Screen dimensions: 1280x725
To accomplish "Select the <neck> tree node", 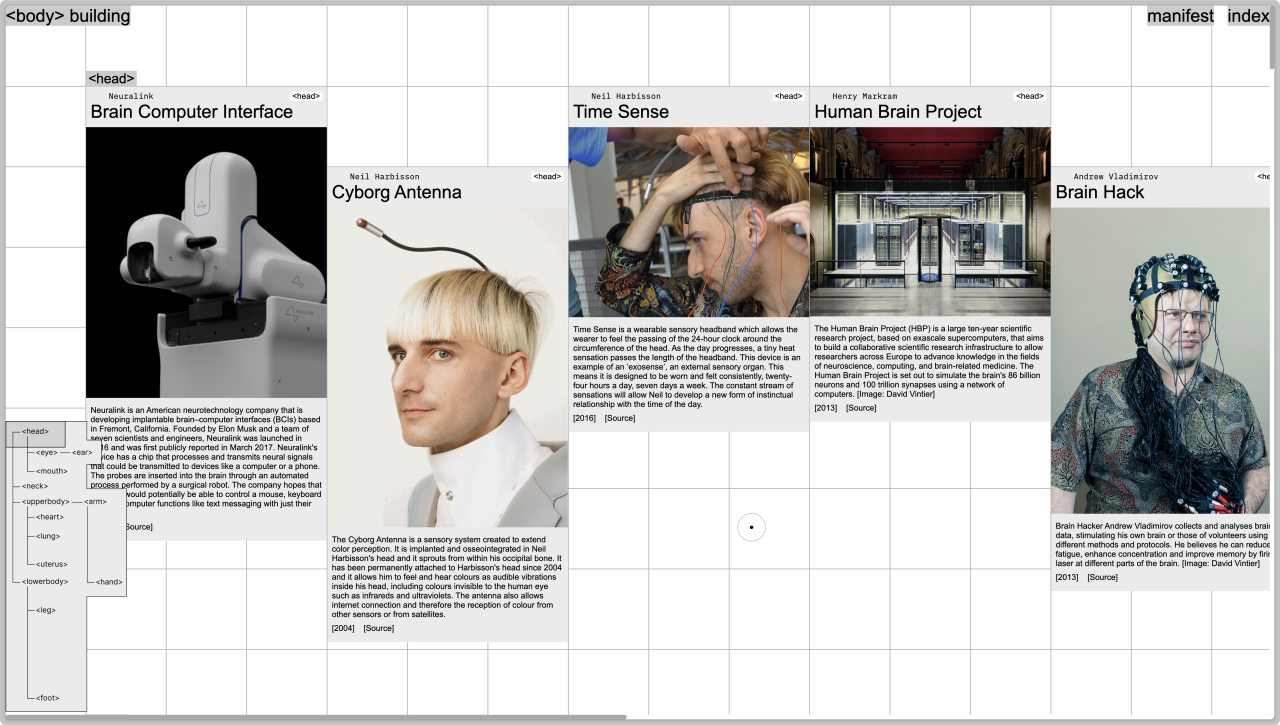I will 35,486.
